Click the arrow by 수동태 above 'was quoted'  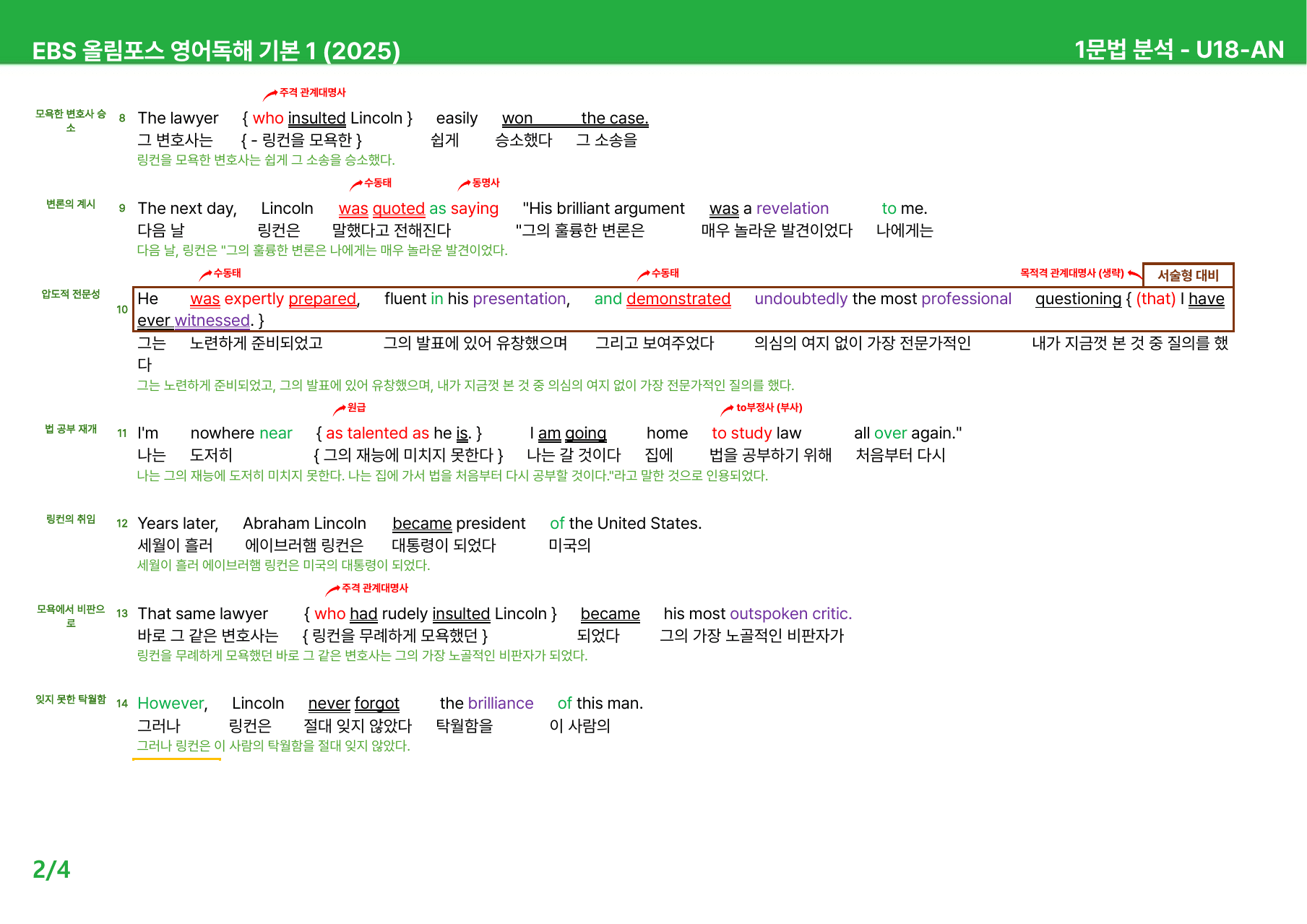point(355,185)
